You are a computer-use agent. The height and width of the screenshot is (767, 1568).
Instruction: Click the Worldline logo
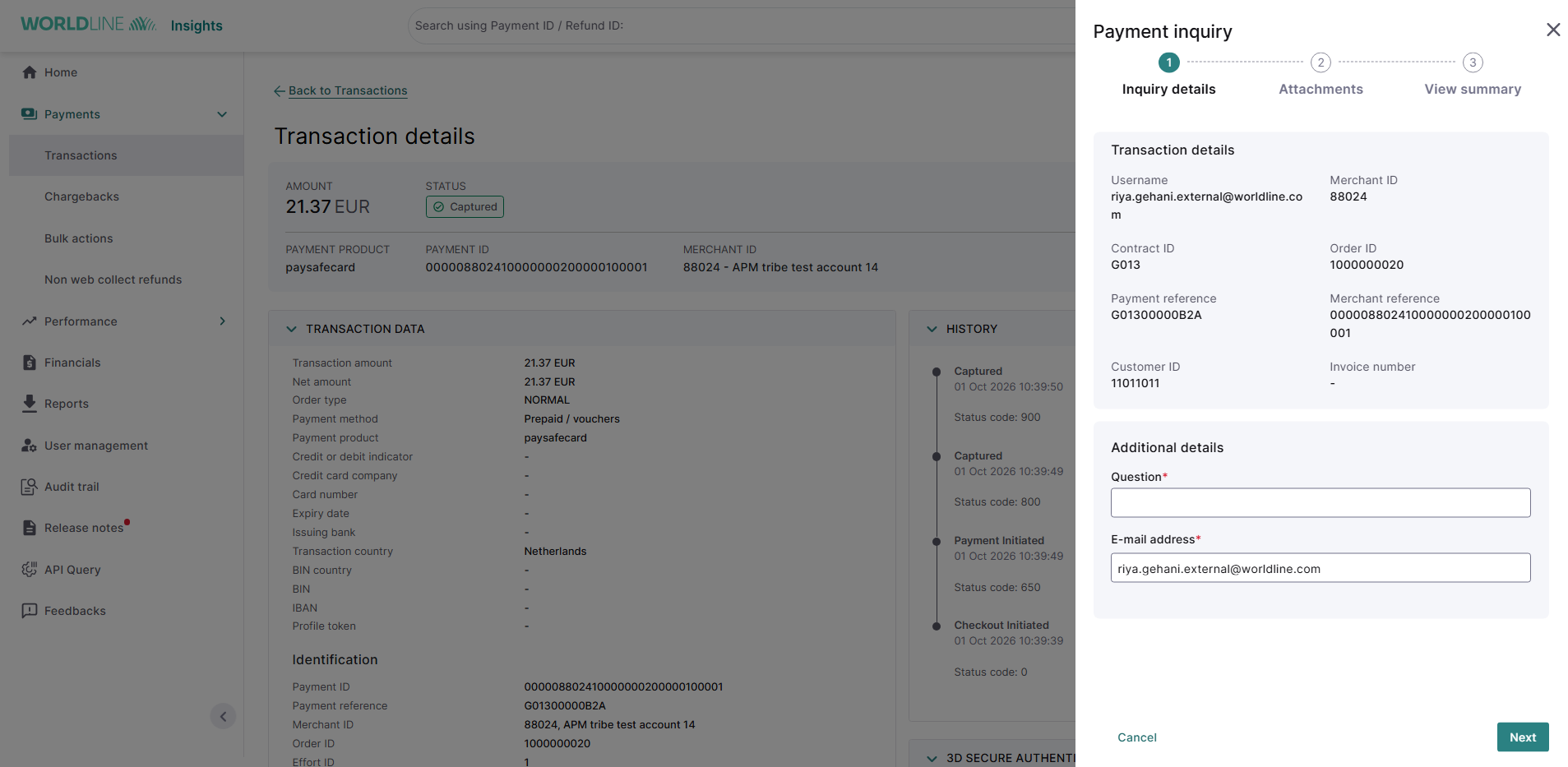(88, 24)
